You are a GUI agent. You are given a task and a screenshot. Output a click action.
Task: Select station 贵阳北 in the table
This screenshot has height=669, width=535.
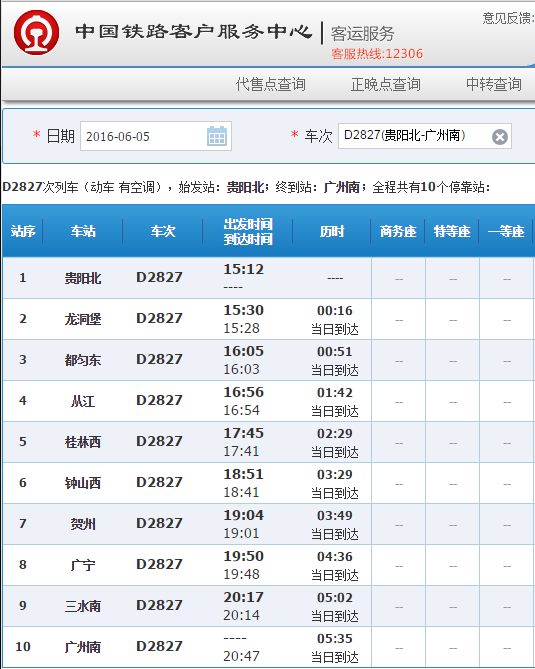pos(83,278)
